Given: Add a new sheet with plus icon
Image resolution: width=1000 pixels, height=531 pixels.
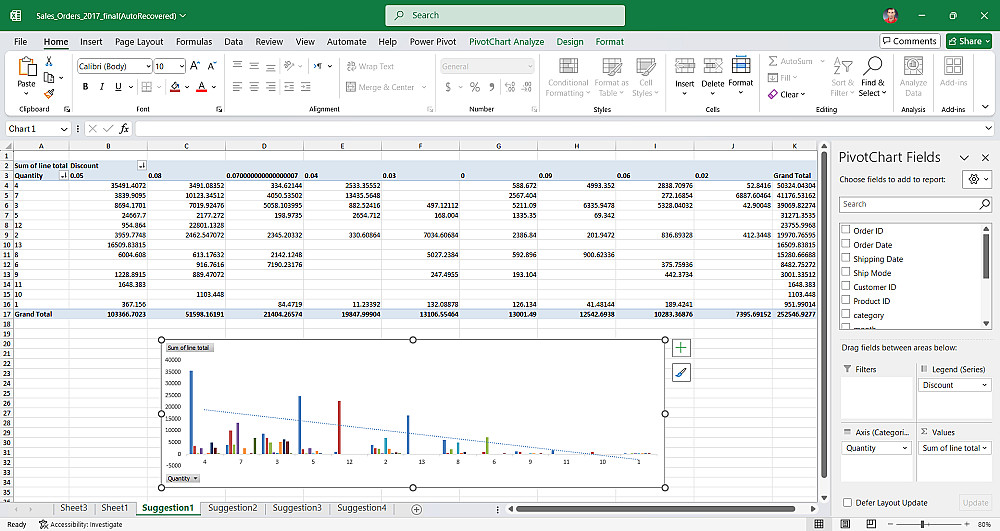Looking at the screenshot, I should pos(416,509).
